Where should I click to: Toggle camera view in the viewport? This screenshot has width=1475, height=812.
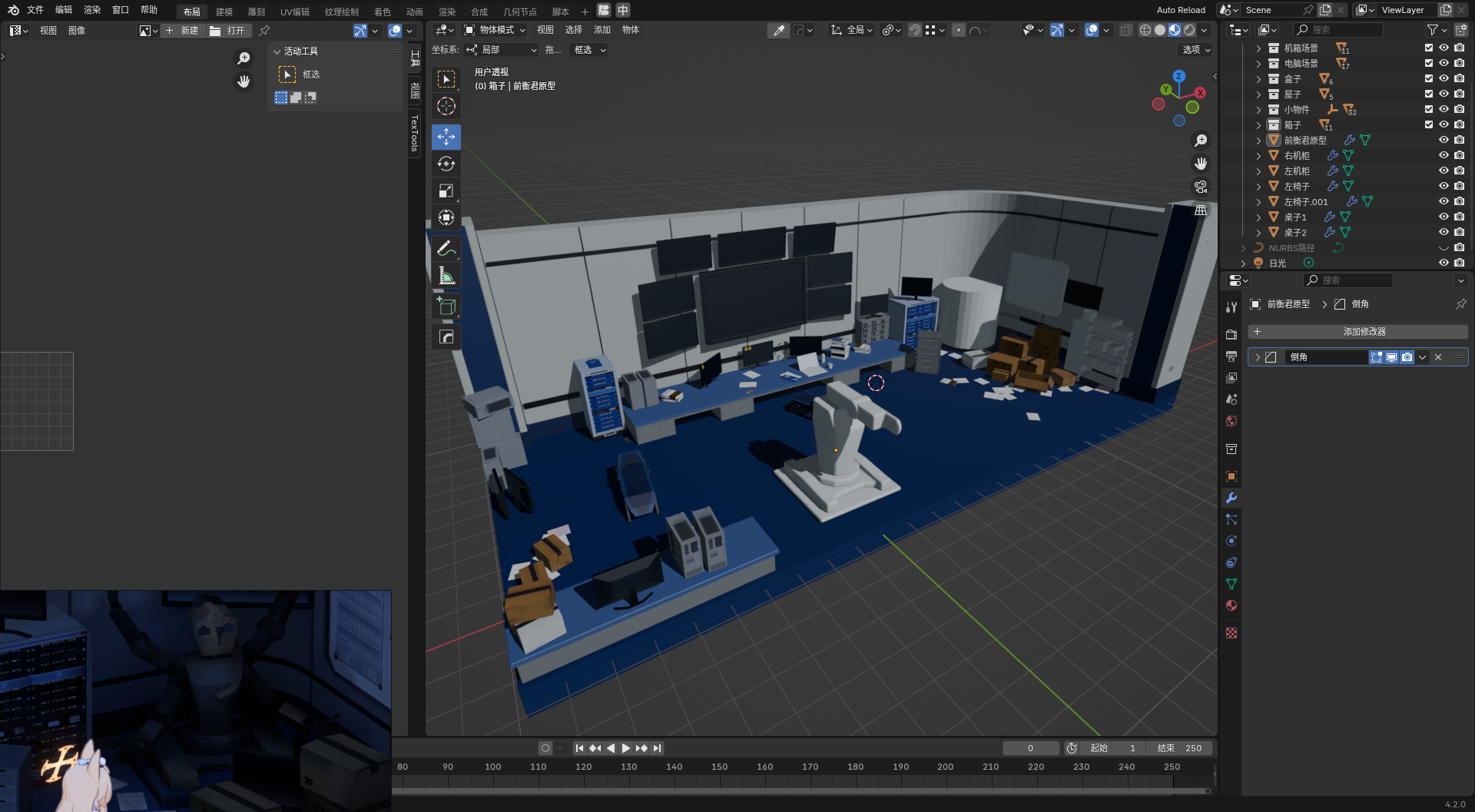pos(1200,187)
